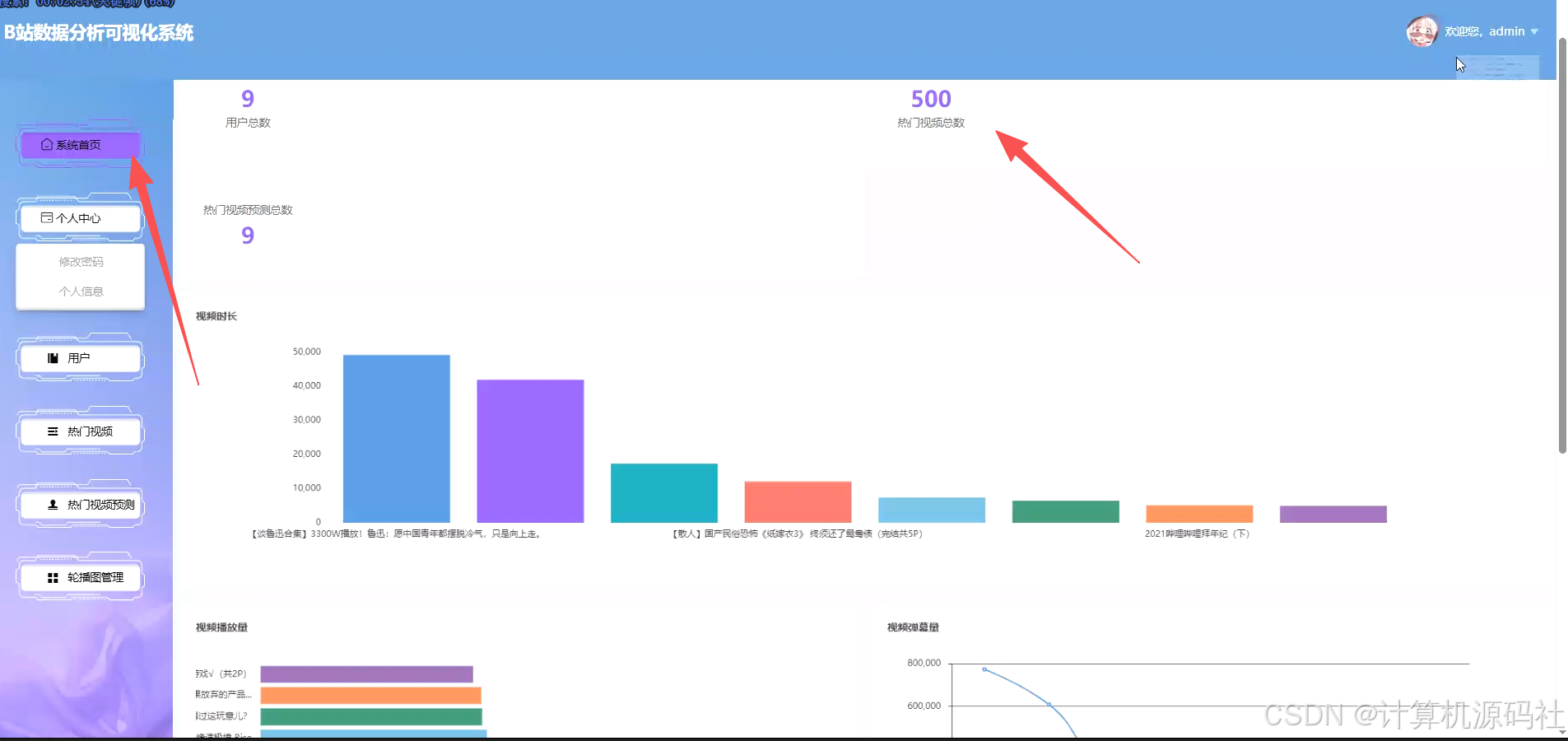Click the grid icon beside 轮播图管理
The width and height of the screenshot is (1568, 741).
53,578
